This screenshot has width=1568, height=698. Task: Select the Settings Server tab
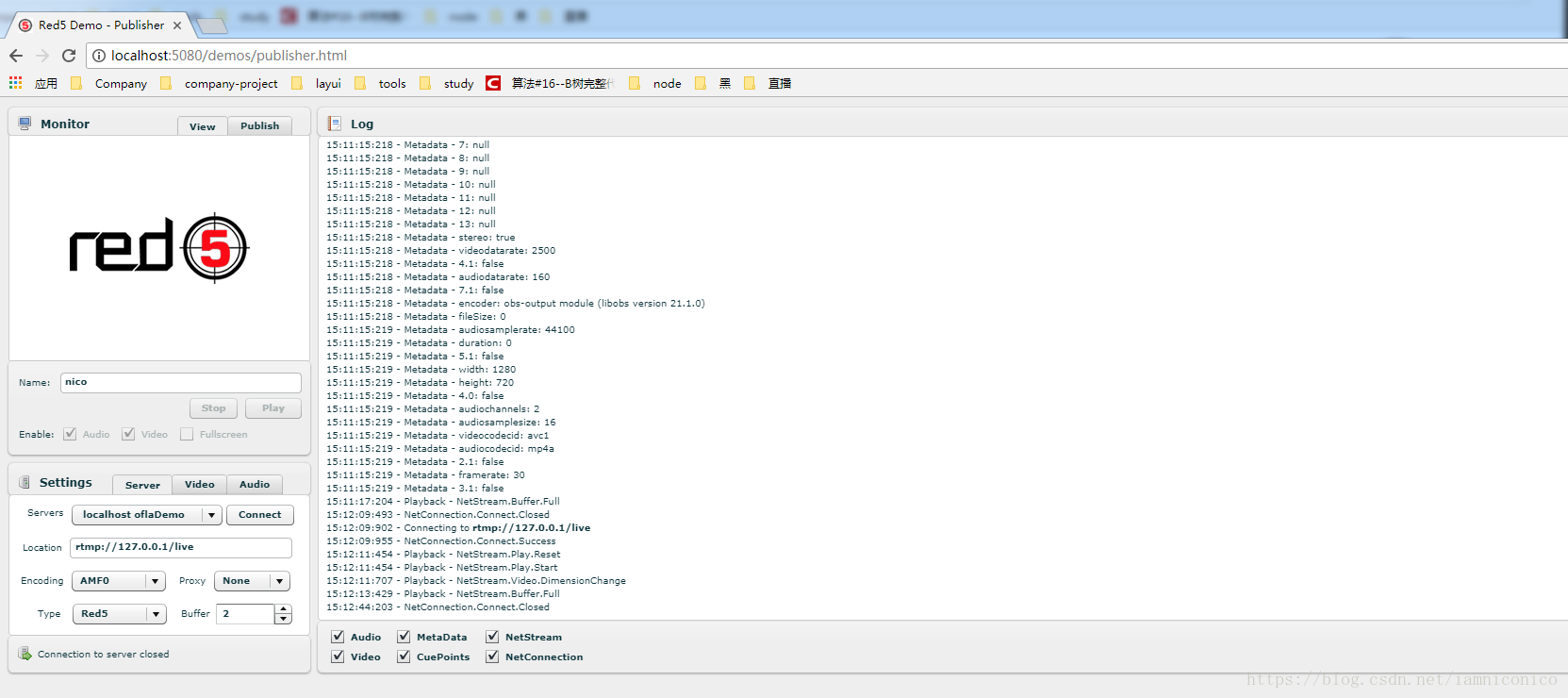pos(142,485)
